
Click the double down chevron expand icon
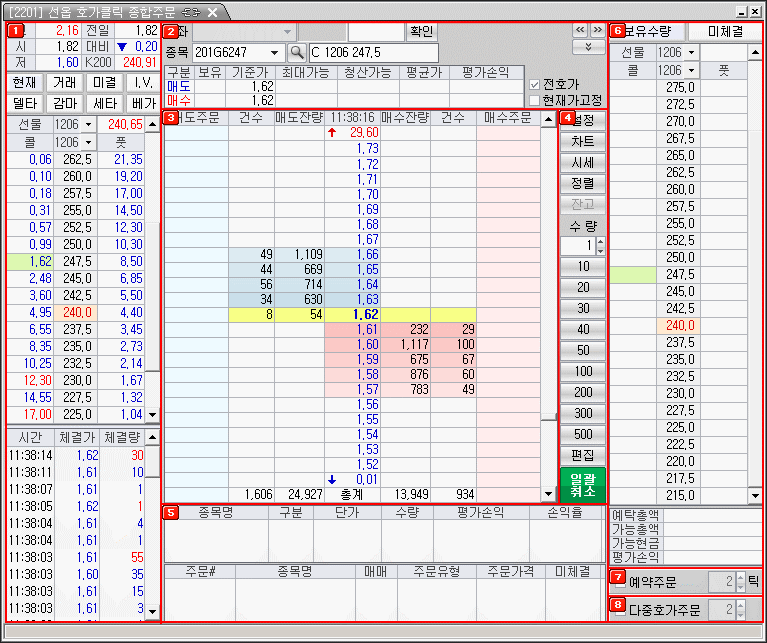point(588,47)
